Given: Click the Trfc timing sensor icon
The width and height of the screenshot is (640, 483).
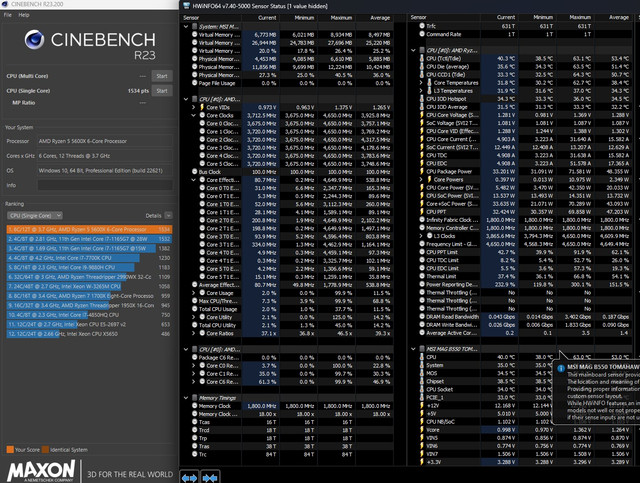Looking at the screenshot, I should pyautogui.click(x=422, y=26).
